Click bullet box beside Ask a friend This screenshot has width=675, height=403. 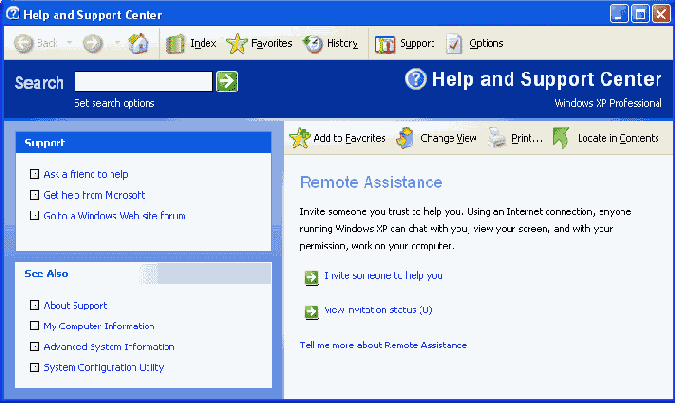point(34,174)
